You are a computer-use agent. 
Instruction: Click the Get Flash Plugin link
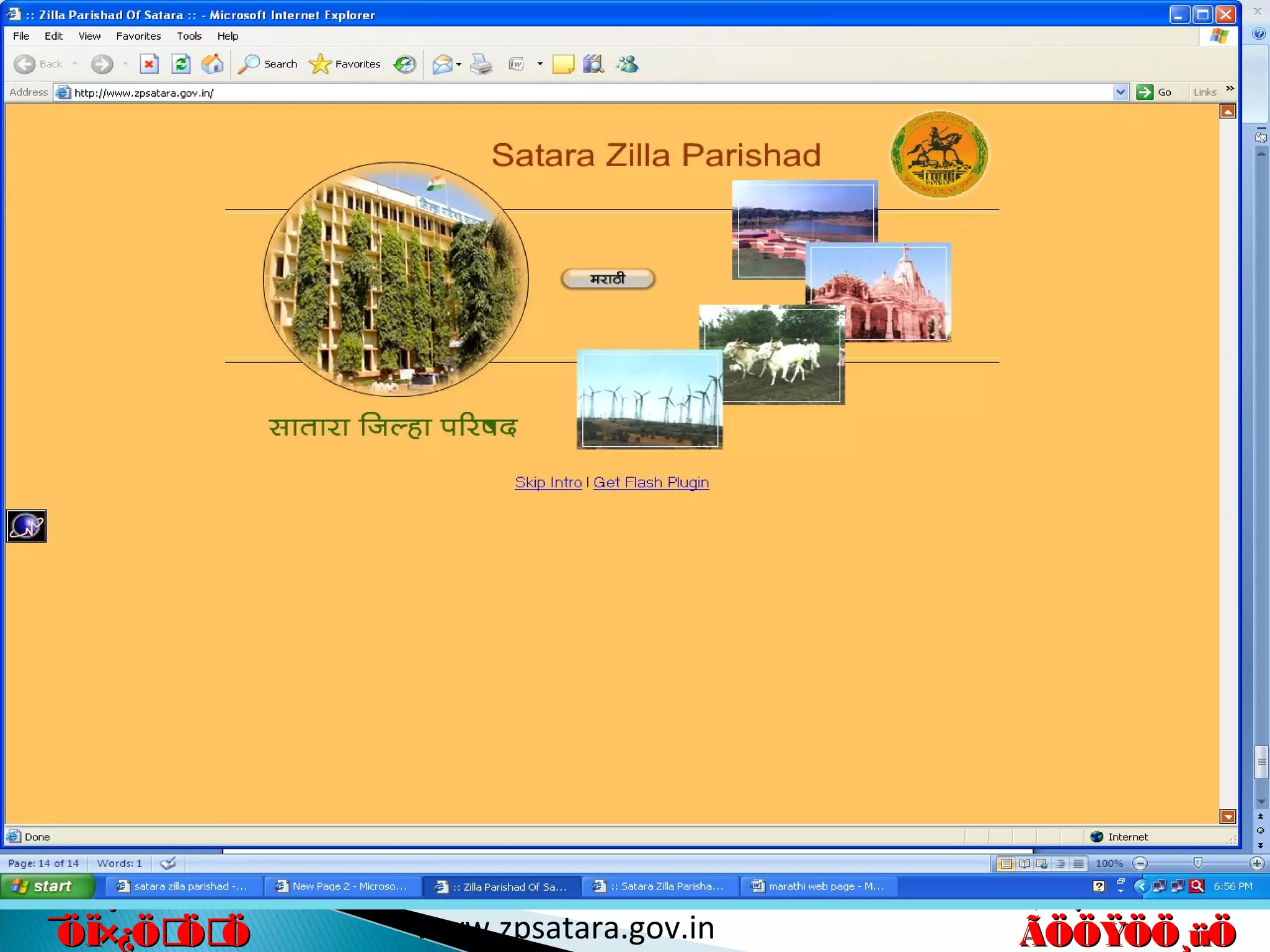(x=651, y=482)
